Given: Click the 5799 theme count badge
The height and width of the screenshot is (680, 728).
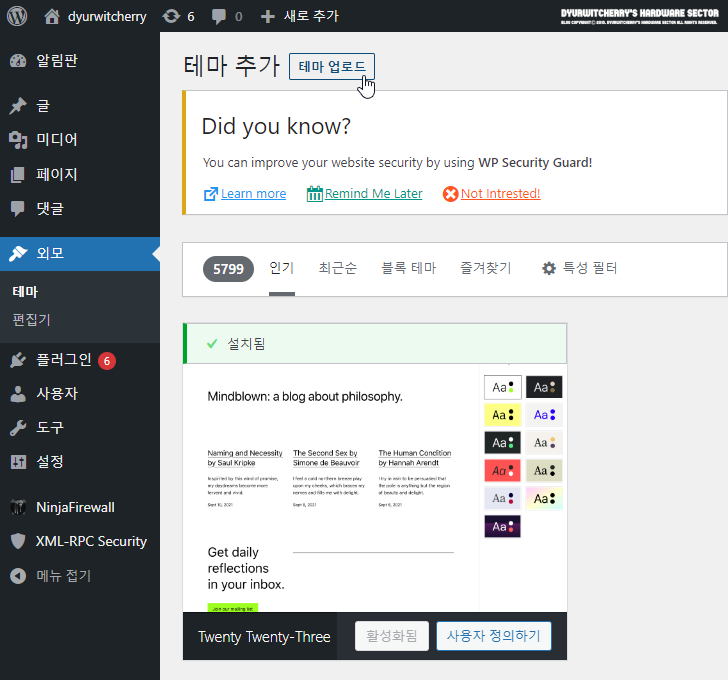Looking at the screenshot, I should tap(228, 269).
